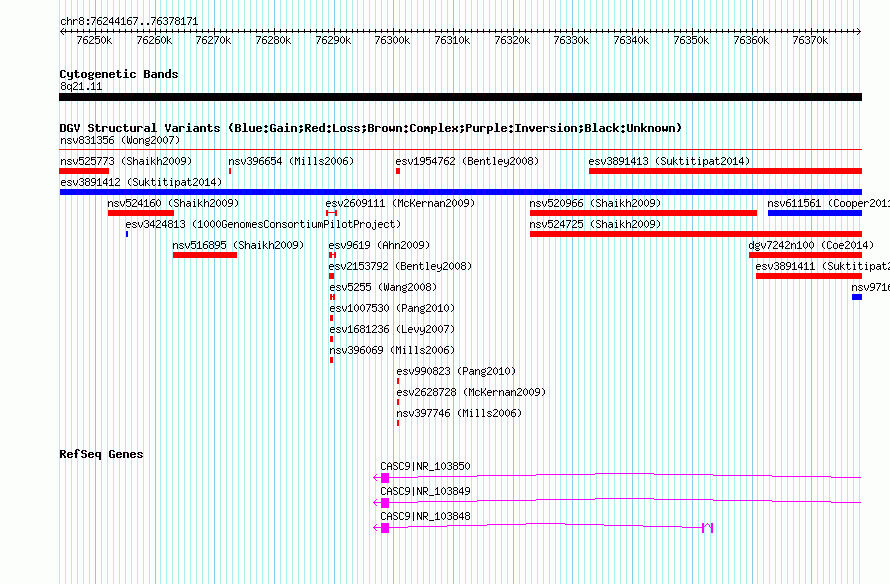Open esv3891412 (Suktitipat2014) label

pyautogui.click(x=141, y=182)
